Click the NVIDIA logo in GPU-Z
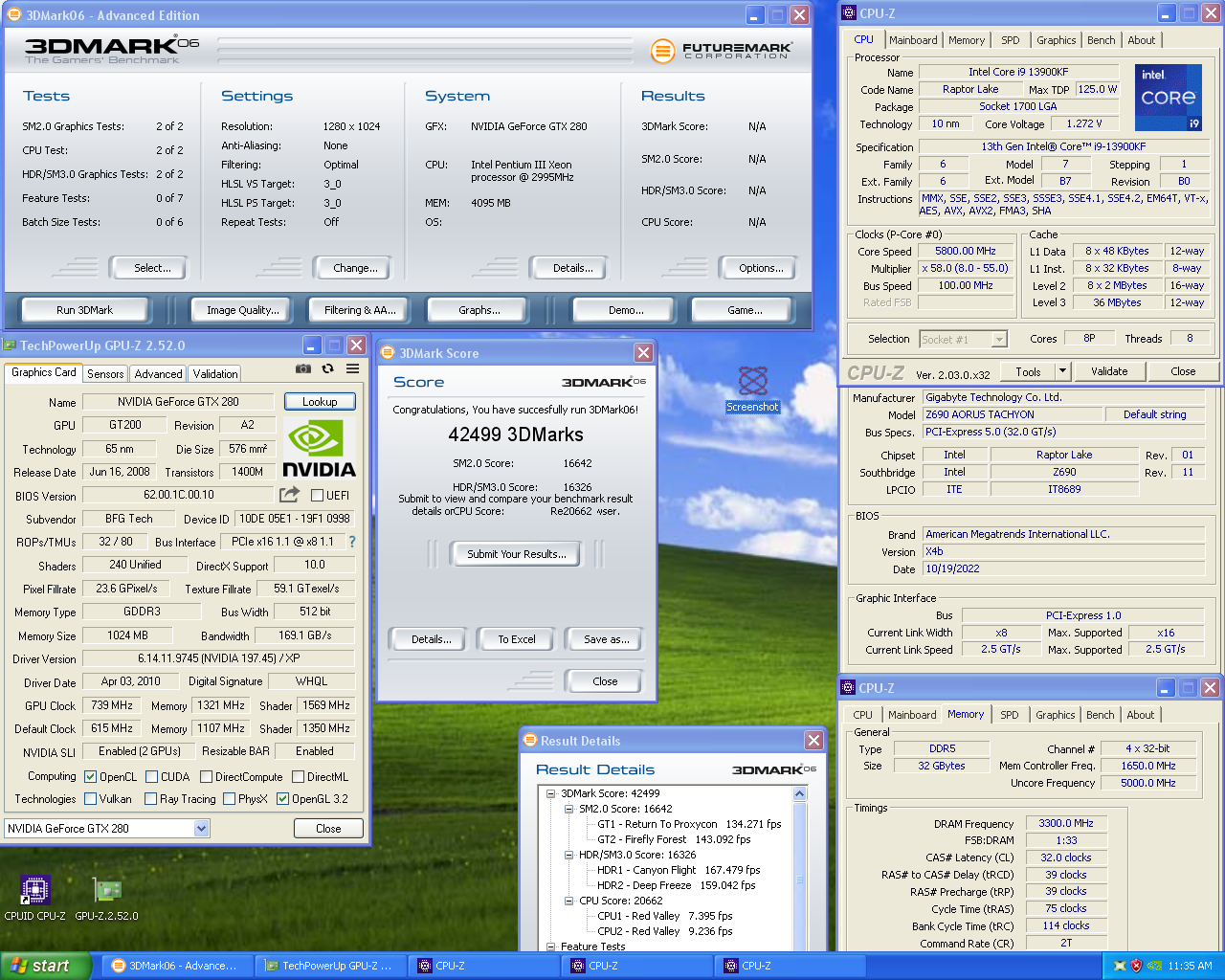The height and width of the screenshot is (980, 1225). [x=320, y=448]
